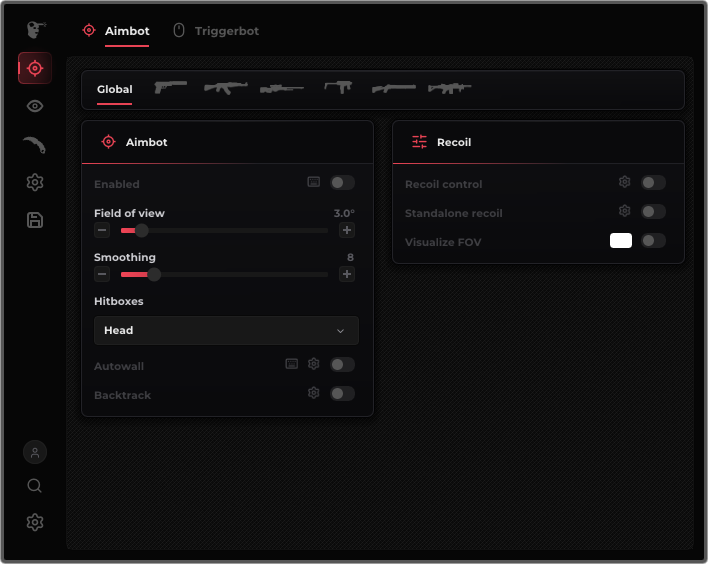Toggle the Standalone recoil switch
This screenshot has width=708, height=564.
(x=653, y=212)
